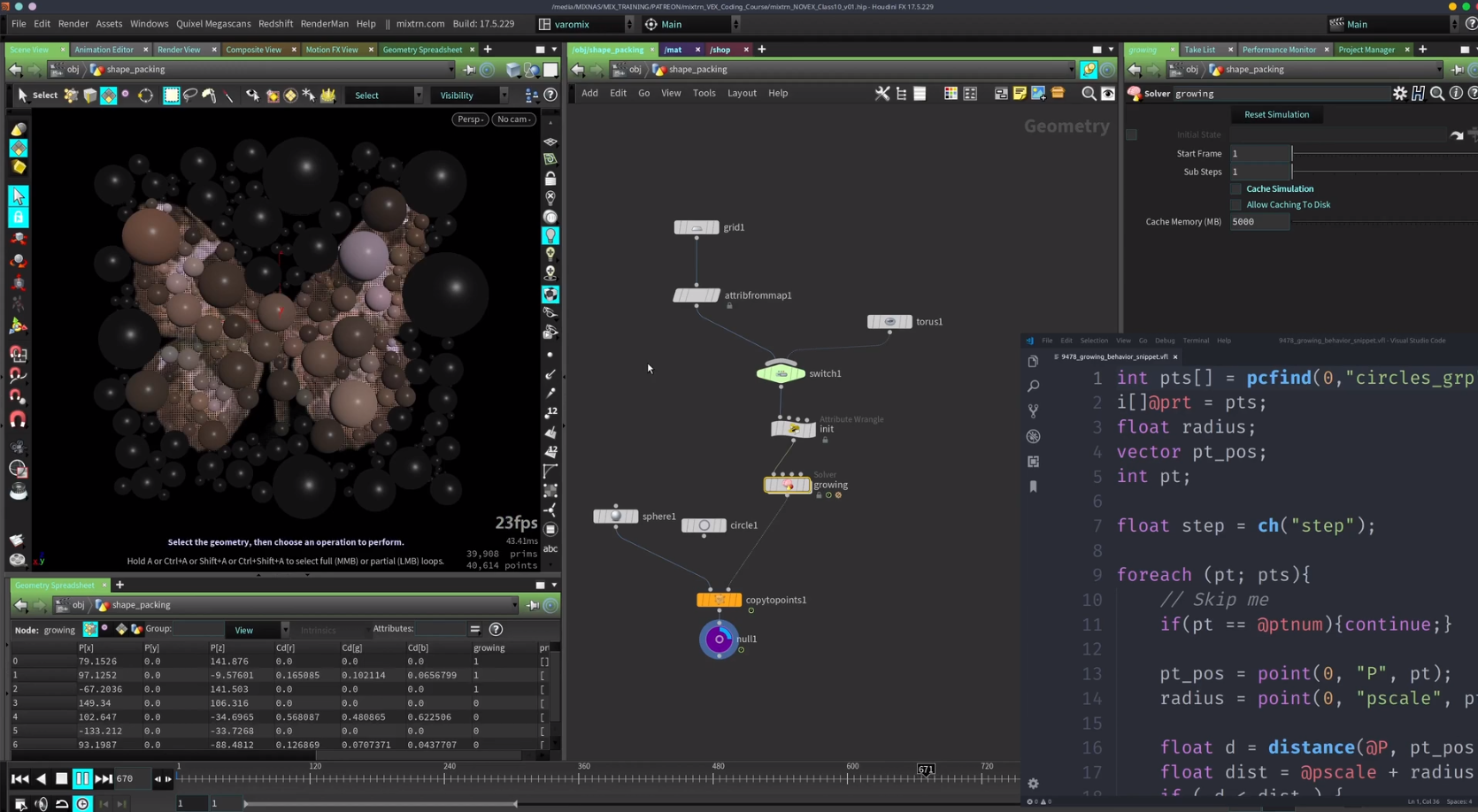Open the Visibility dropdown in viewport toolbar
The width and height of the screenshot is (1478, 812).
[x=469, y=96]
